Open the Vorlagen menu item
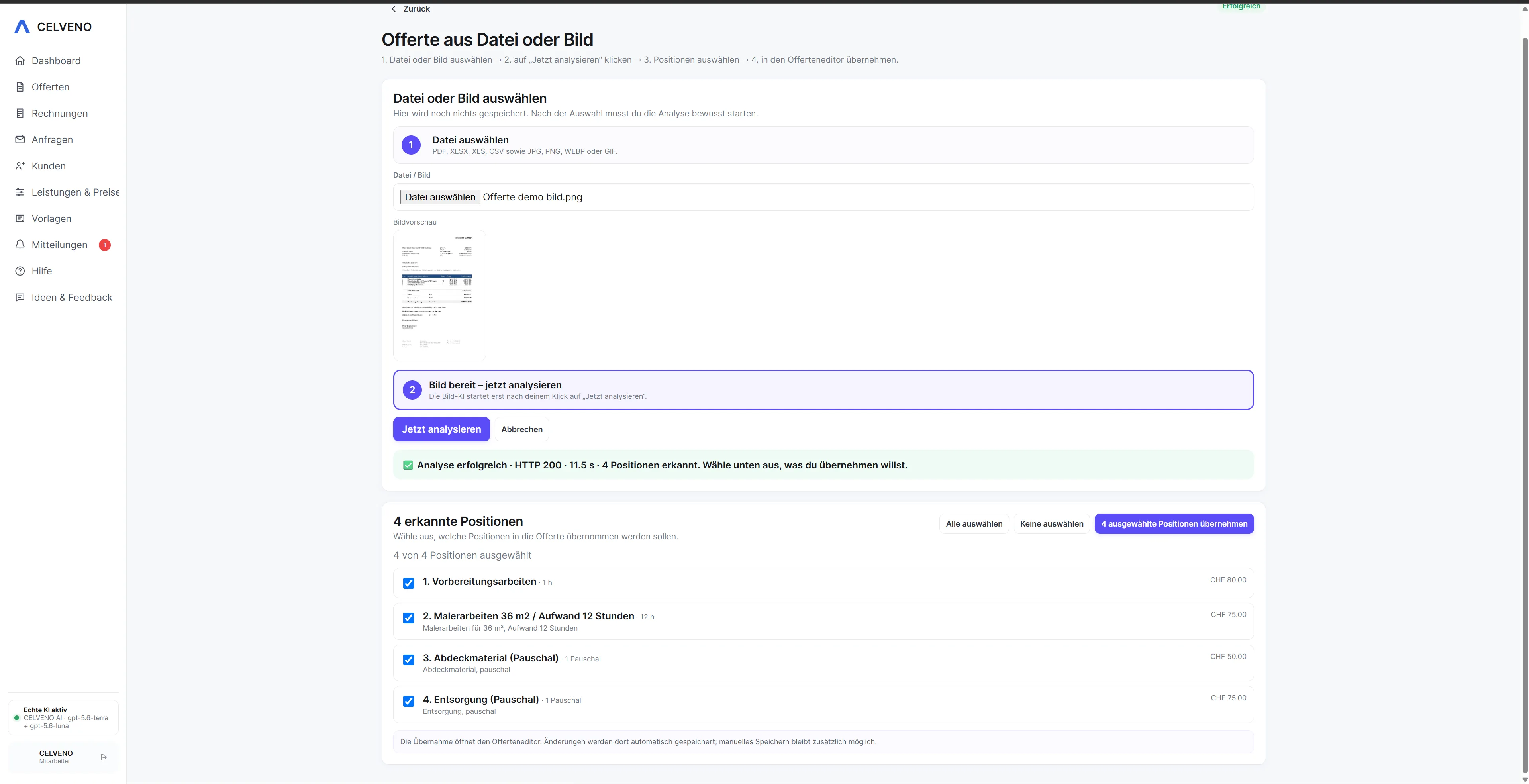 click(x=51, y=218)
